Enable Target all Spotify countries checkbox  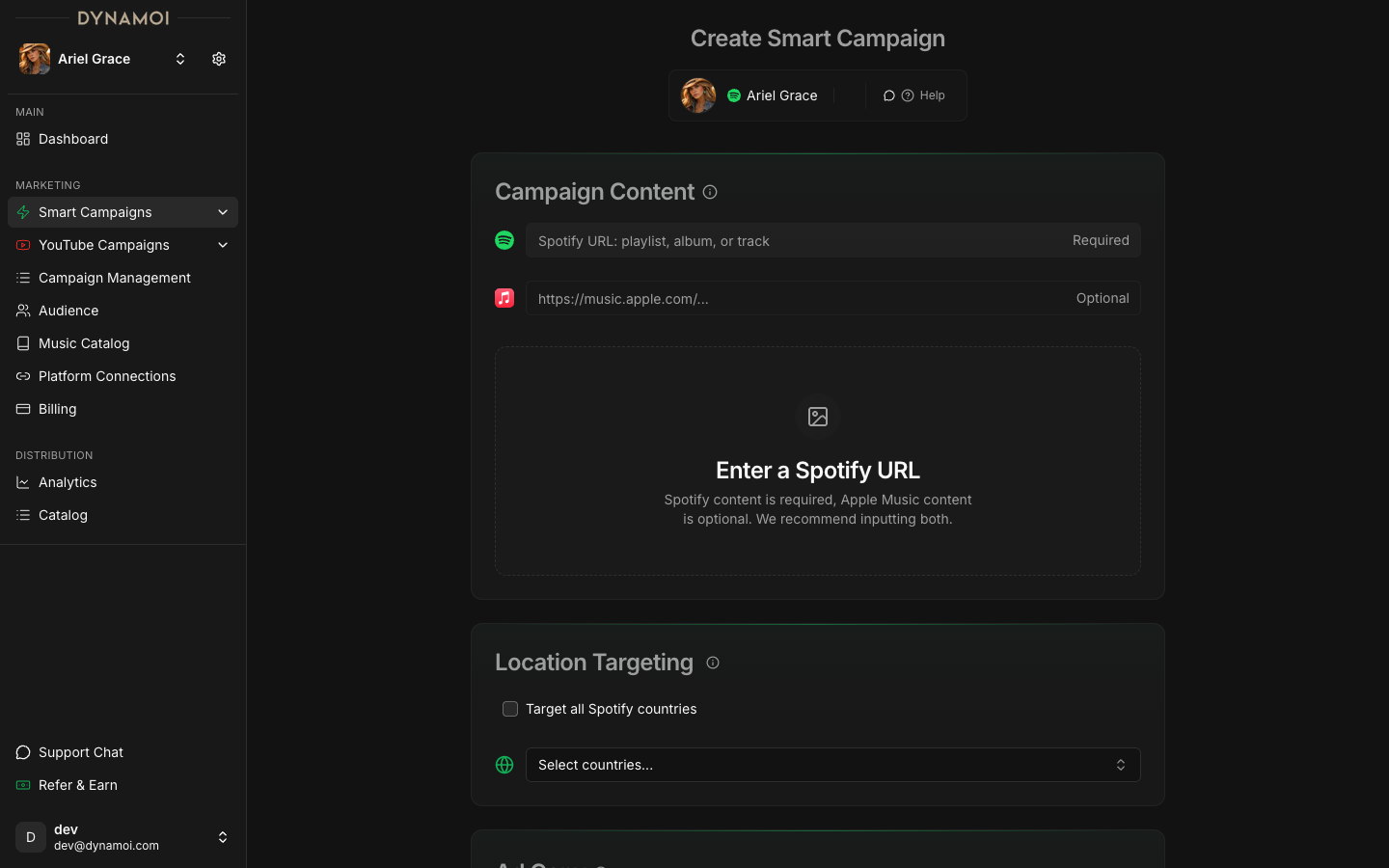click(510, 709)
